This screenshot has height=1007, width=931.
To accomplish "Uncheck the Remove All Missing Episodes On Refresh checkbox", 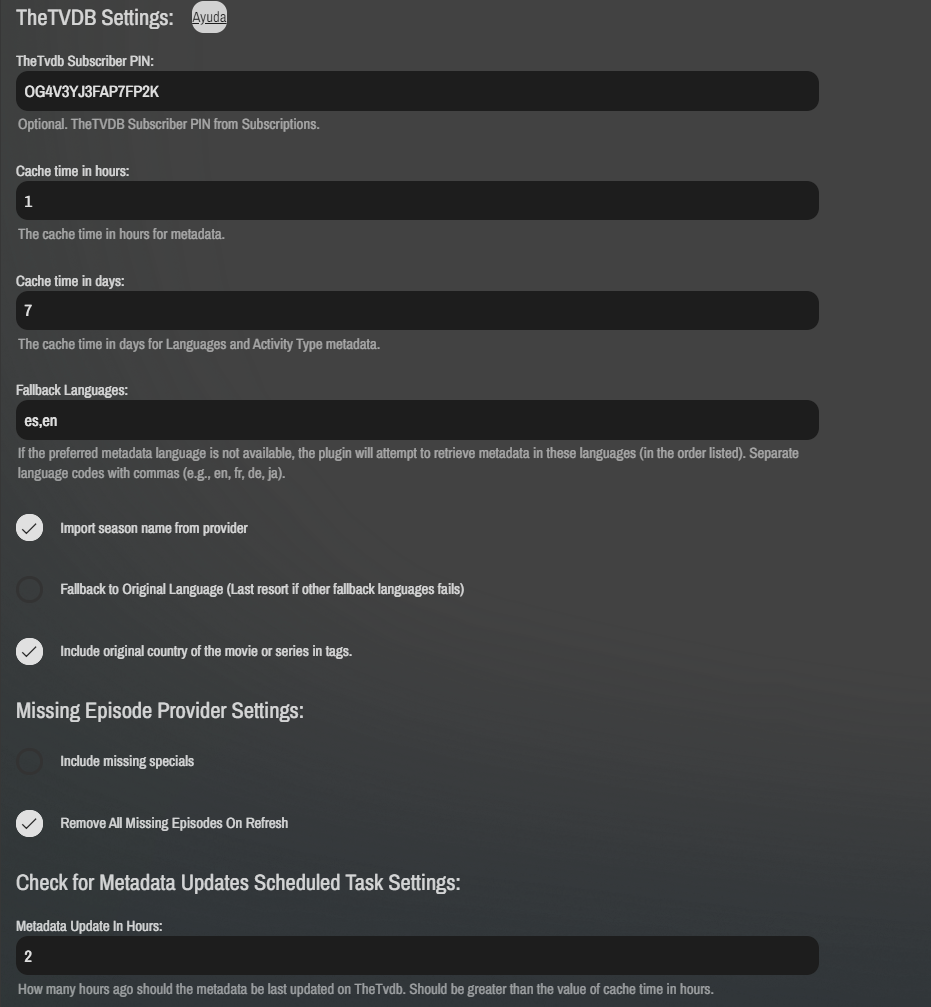I will point(30,824).
